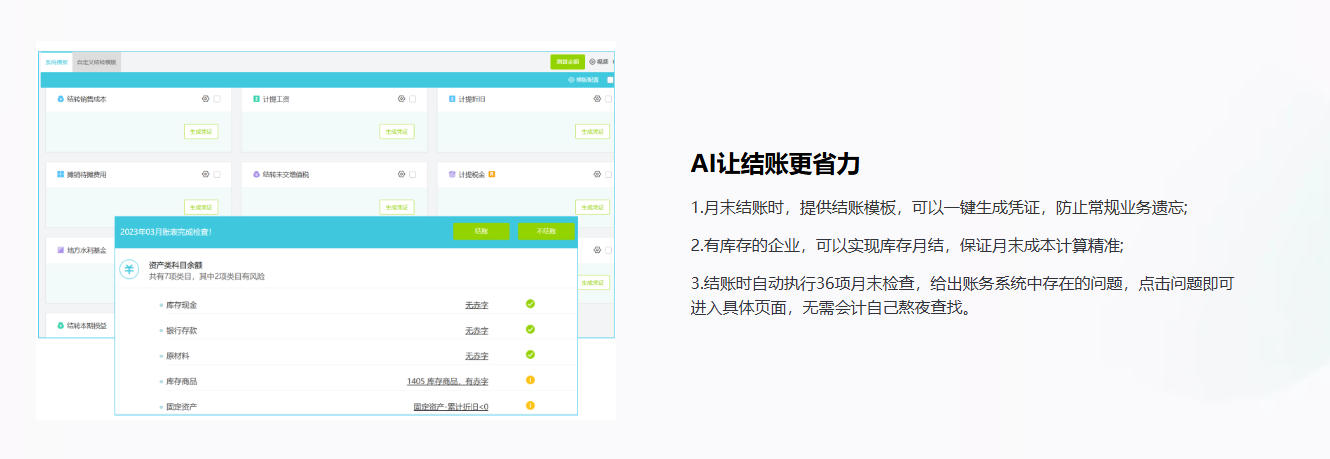
Task: Click the 结转本期损益 green icon
Action: 60,325
